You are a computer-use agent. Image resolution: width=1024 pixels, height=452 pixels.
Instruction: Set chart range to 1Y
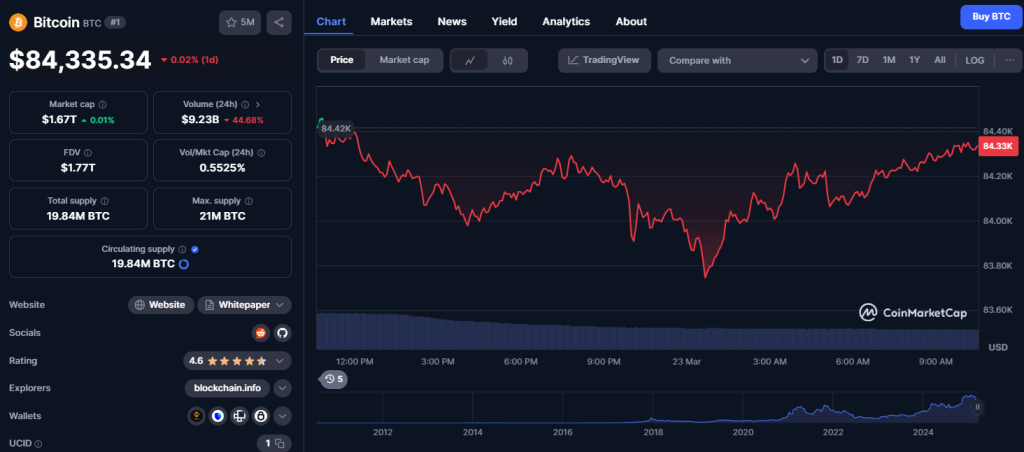click(x=914, y=60)
